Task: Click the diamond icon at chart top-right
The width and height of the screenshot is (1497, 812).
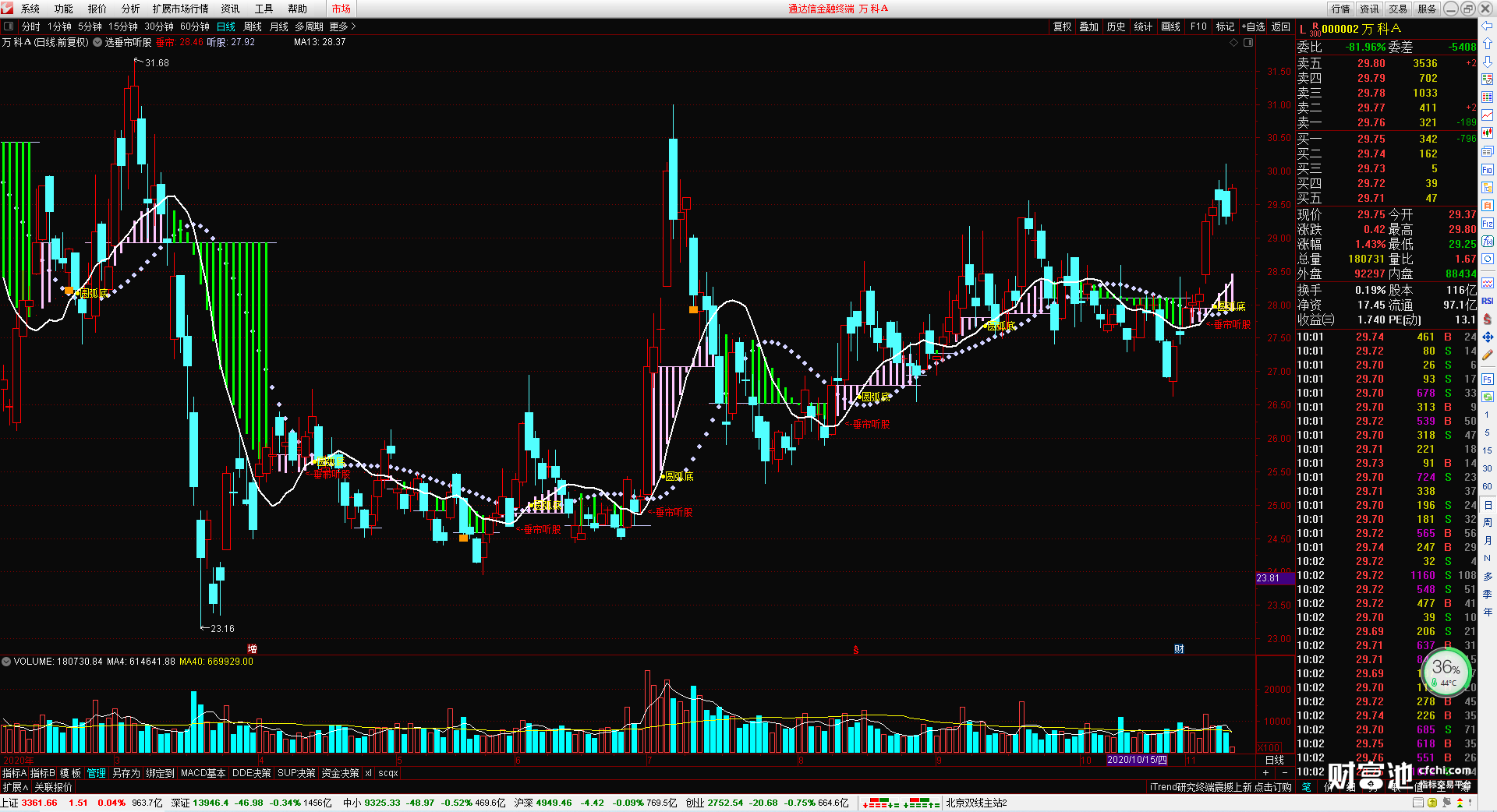Action: (x=1233, y=42)
